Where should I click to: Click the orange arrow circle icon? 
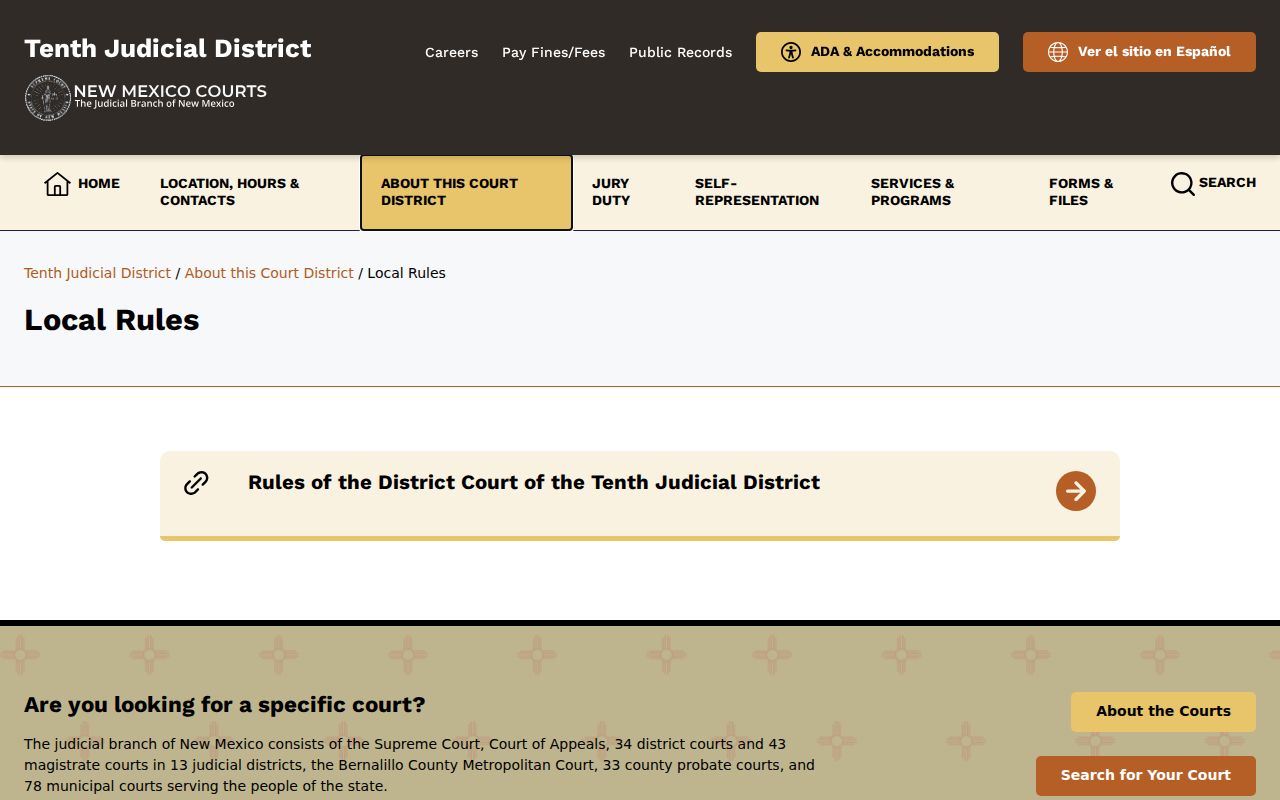1076,491
